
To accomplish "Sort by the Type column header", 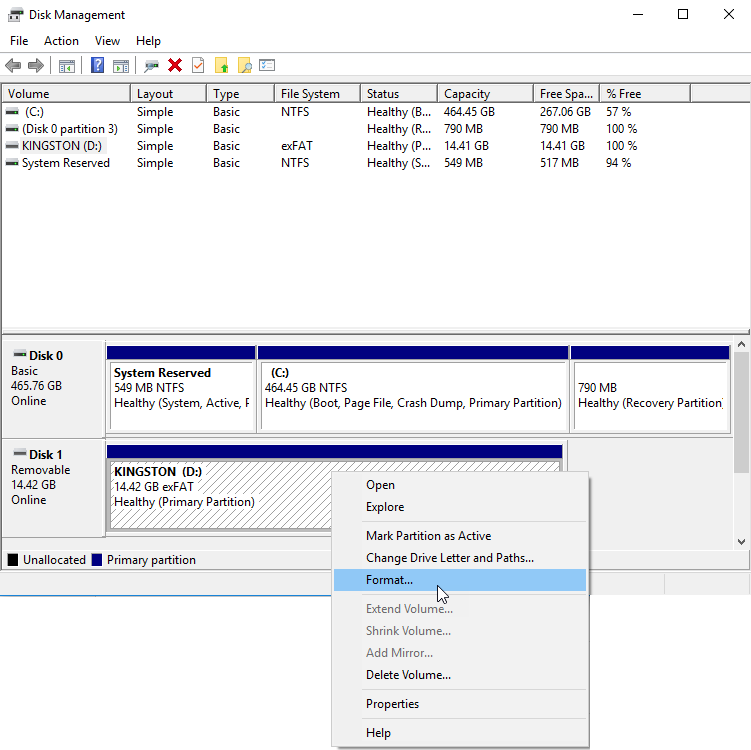I will pos(241,93).
